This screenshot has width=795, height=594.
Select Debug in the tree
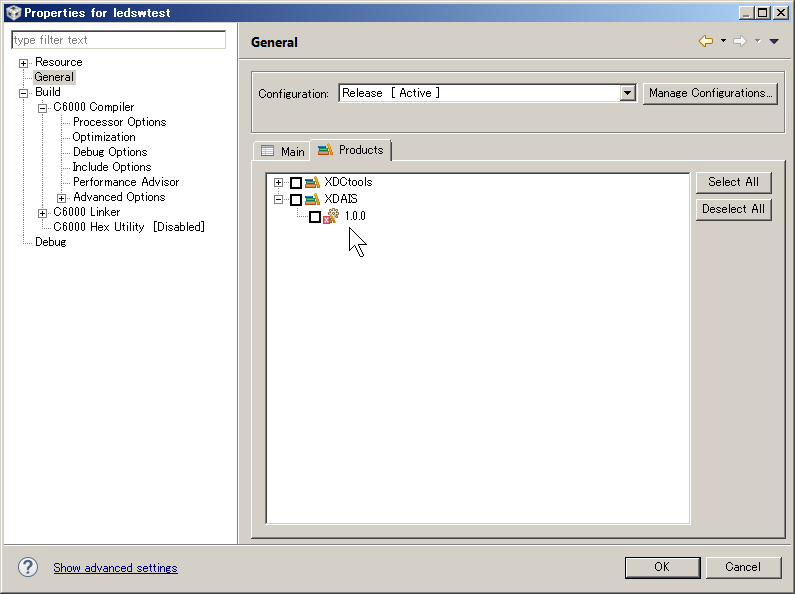coord(51,242)
